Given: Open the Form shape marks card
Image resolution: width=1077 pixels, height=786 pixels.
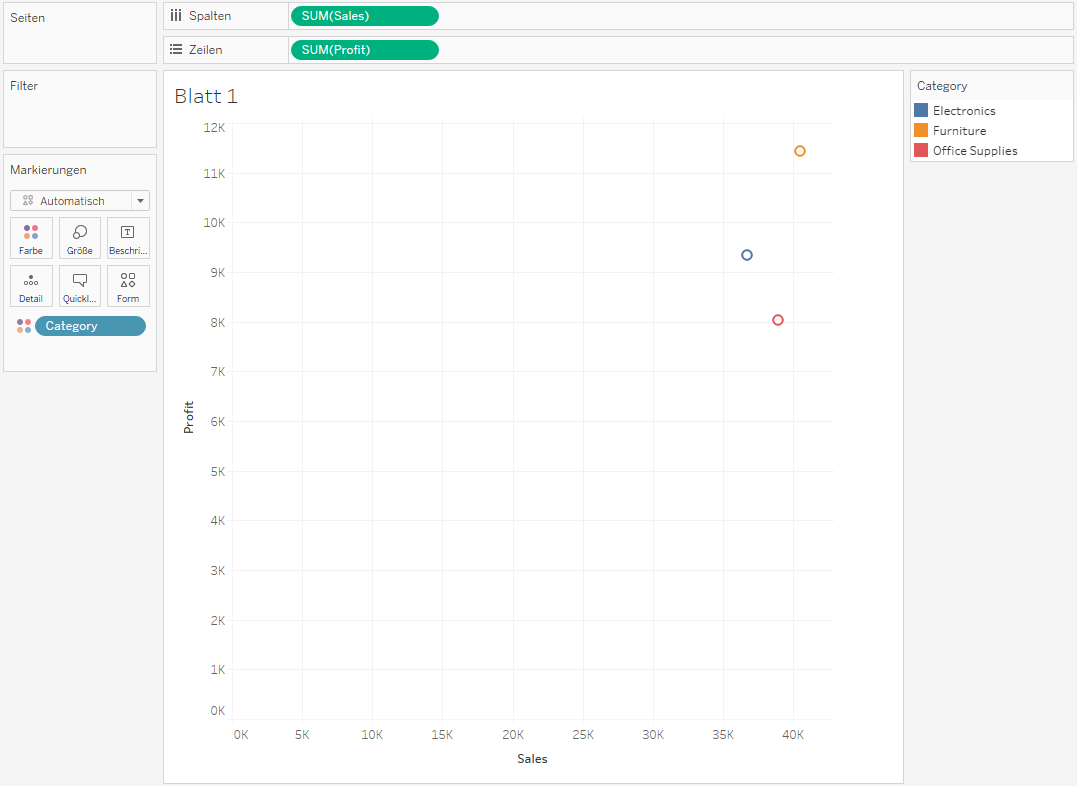Looking at the screenshot, I should [x=128, y=286].
